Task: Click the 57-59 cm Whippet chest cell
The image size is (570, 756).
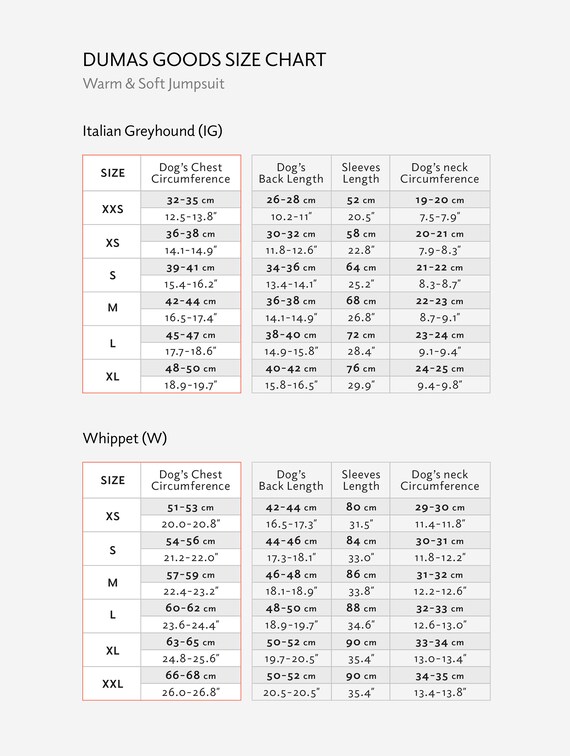Action: coord(190,575)
